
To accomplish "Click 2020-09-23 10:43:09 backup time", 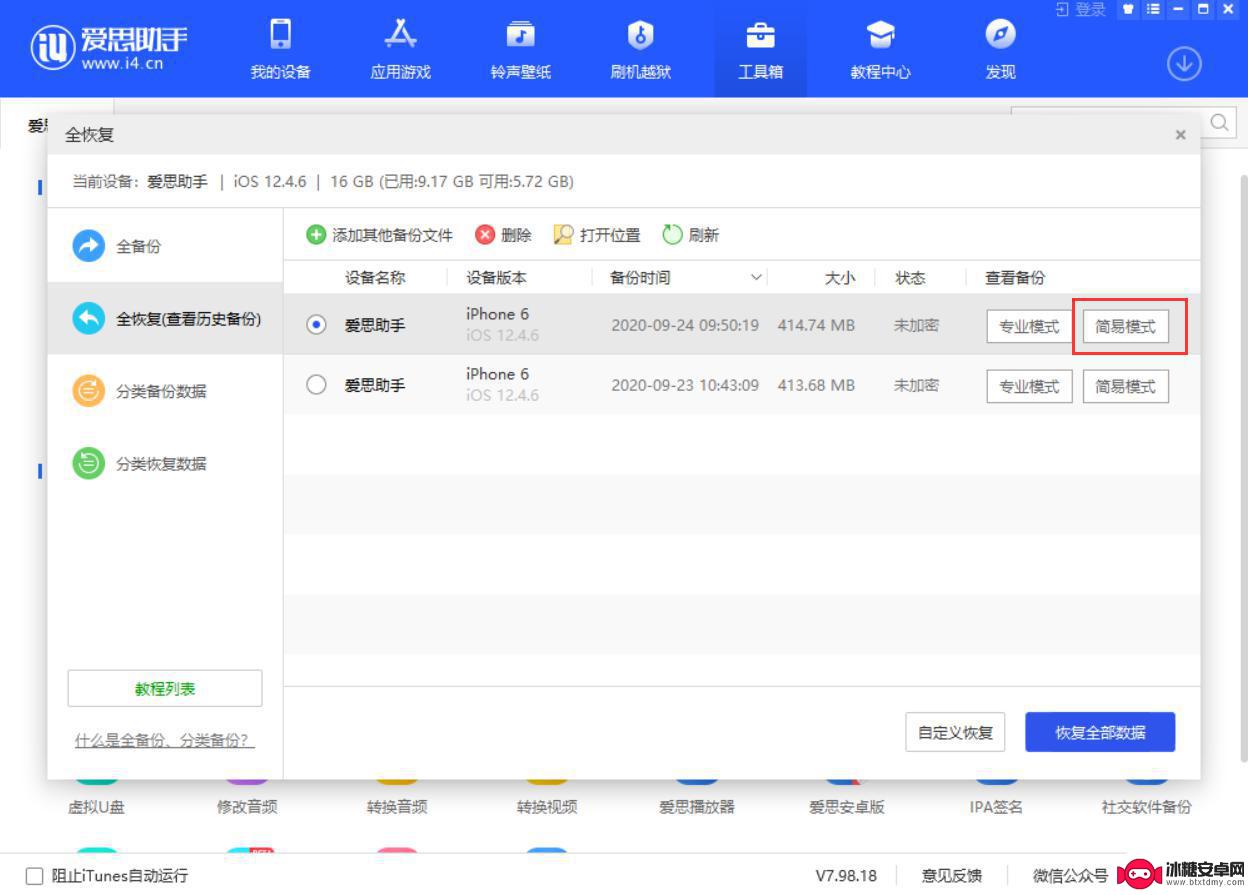I will pos(685,385).
